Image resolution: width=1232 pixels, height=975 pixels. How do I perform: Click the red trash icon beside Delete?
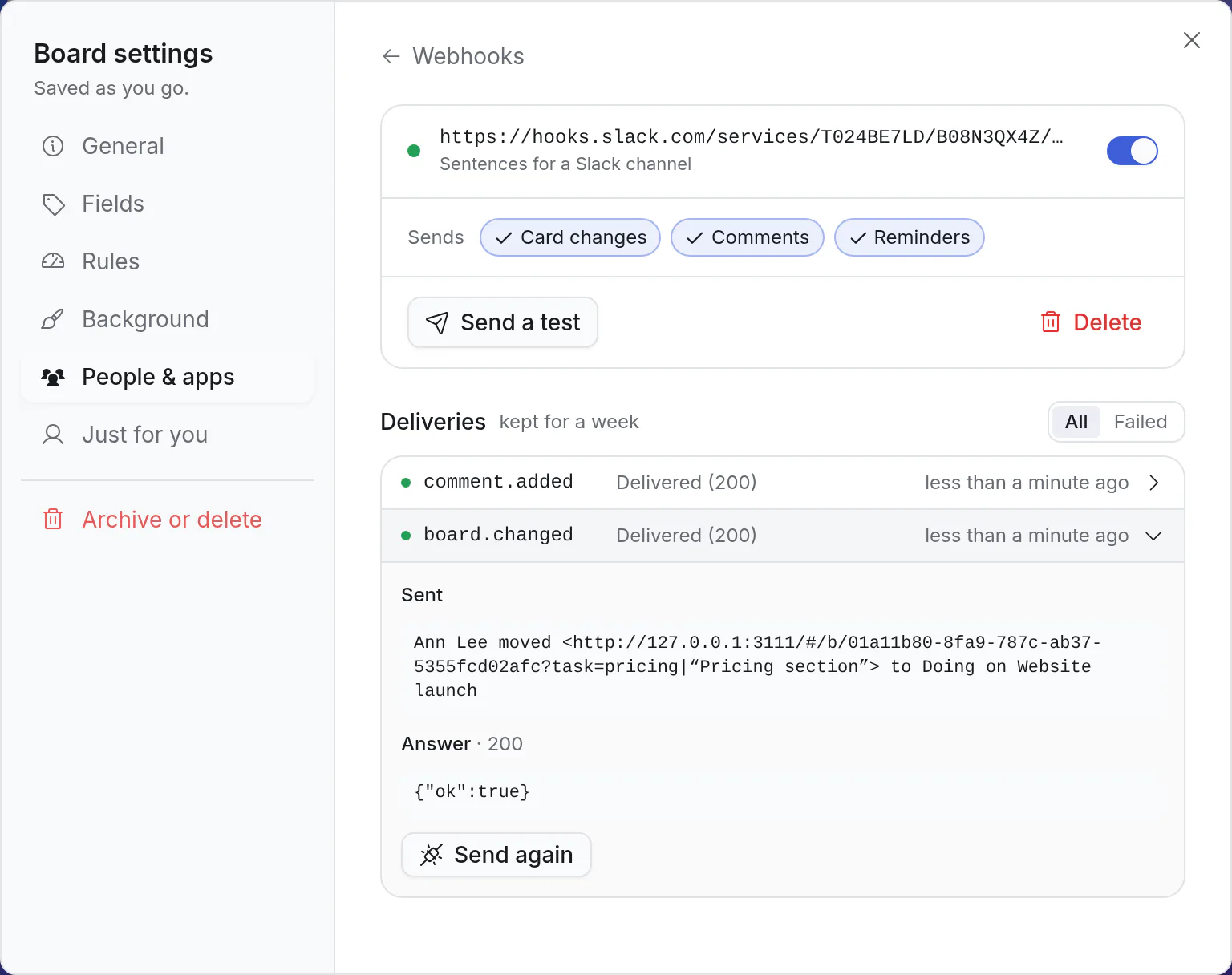[1051, 322]
